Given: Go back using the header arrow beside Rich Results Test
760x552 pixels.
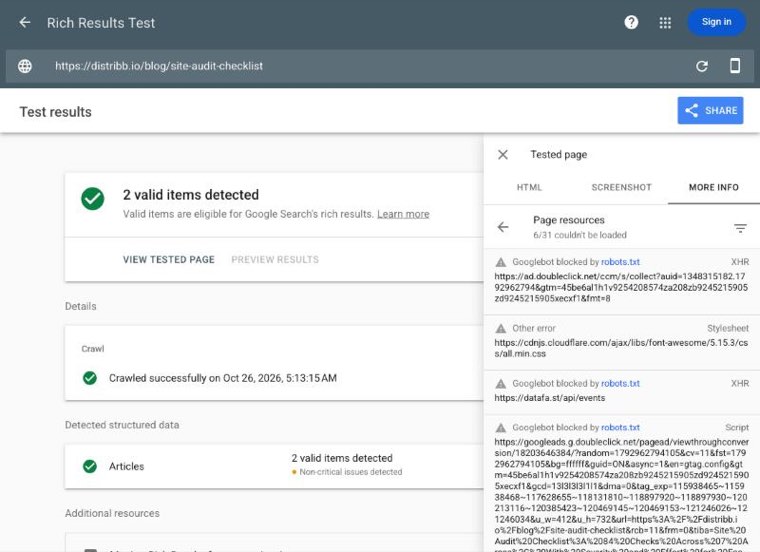Looking at the screenshot, I should [25, 22].
